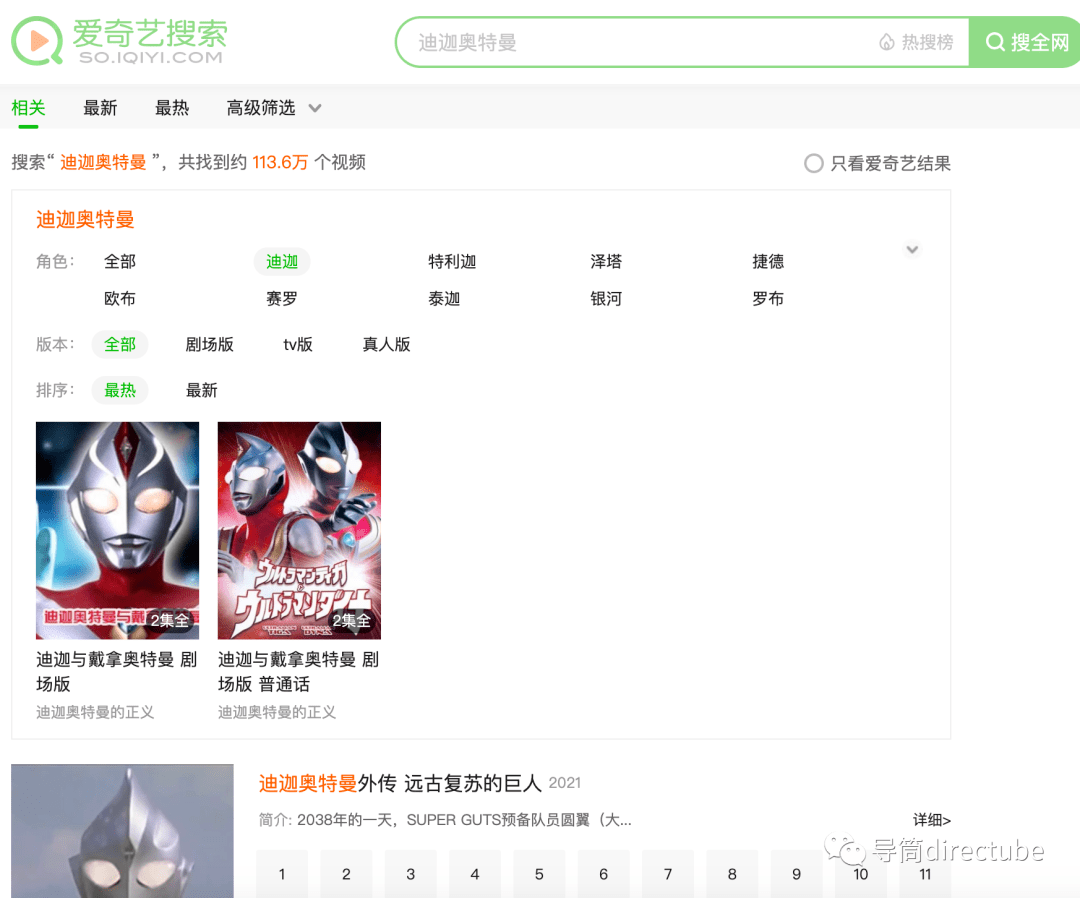Choose the 真人版 version filter

pyautogui.click(x=386, y=344)
